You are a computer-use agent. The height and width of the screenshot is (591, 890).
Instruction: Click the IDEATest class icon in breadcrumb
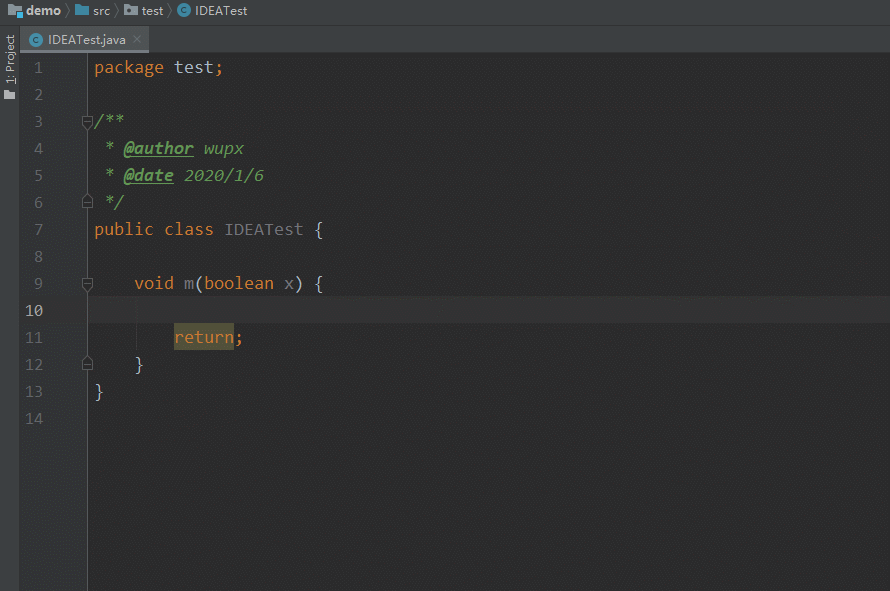coord(184,10)
